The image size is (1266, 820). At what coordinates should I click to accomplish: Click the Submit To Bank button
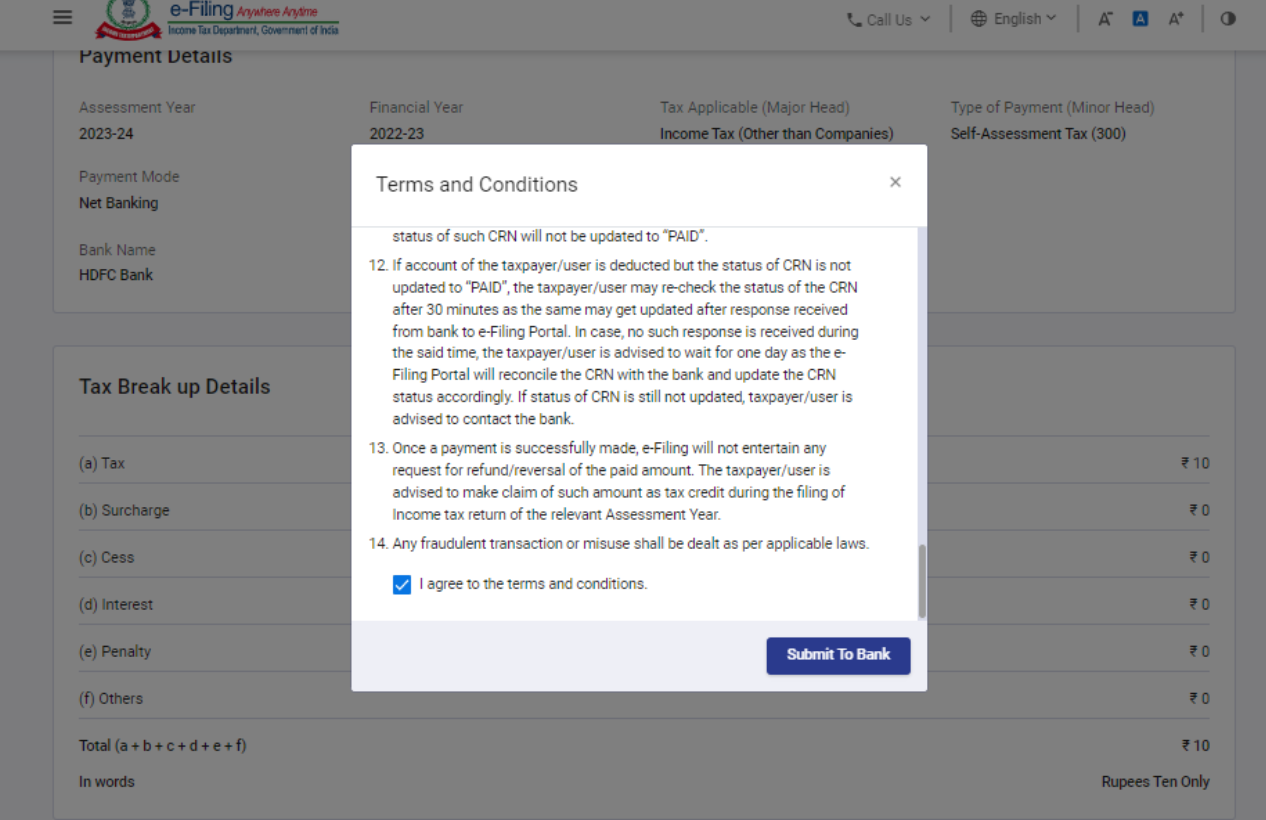[x=838, y=655]
